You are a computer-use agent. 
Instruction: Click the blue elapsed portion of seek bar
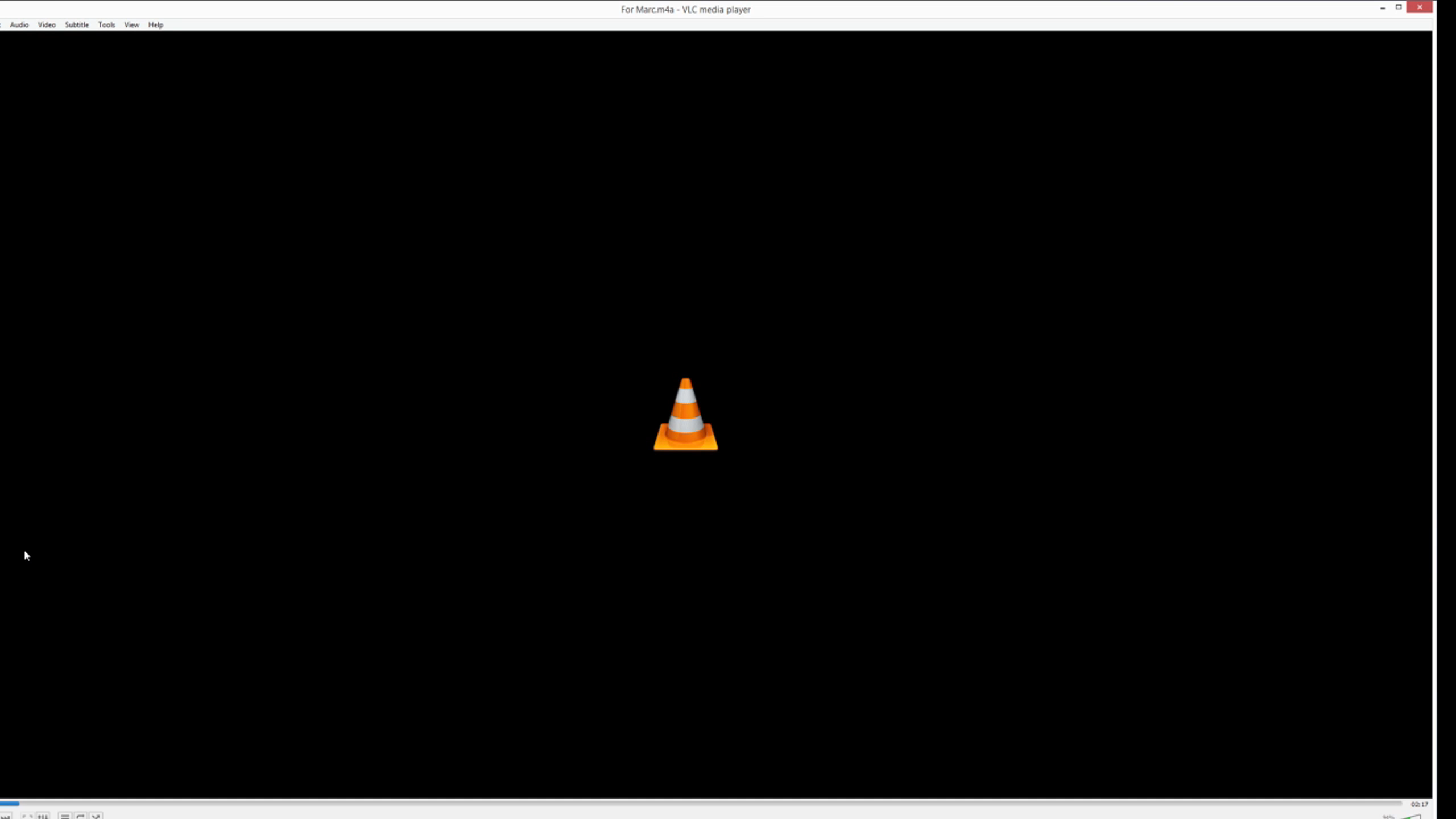point(9,803)
